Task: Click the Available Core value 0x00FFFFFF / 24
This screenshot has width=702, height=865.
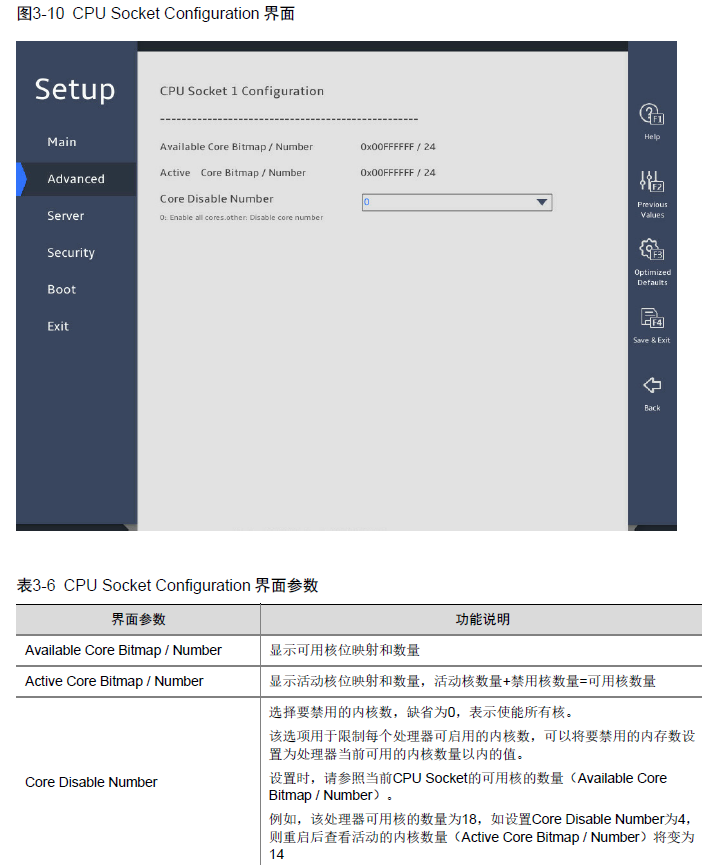Action: [398, 147]
